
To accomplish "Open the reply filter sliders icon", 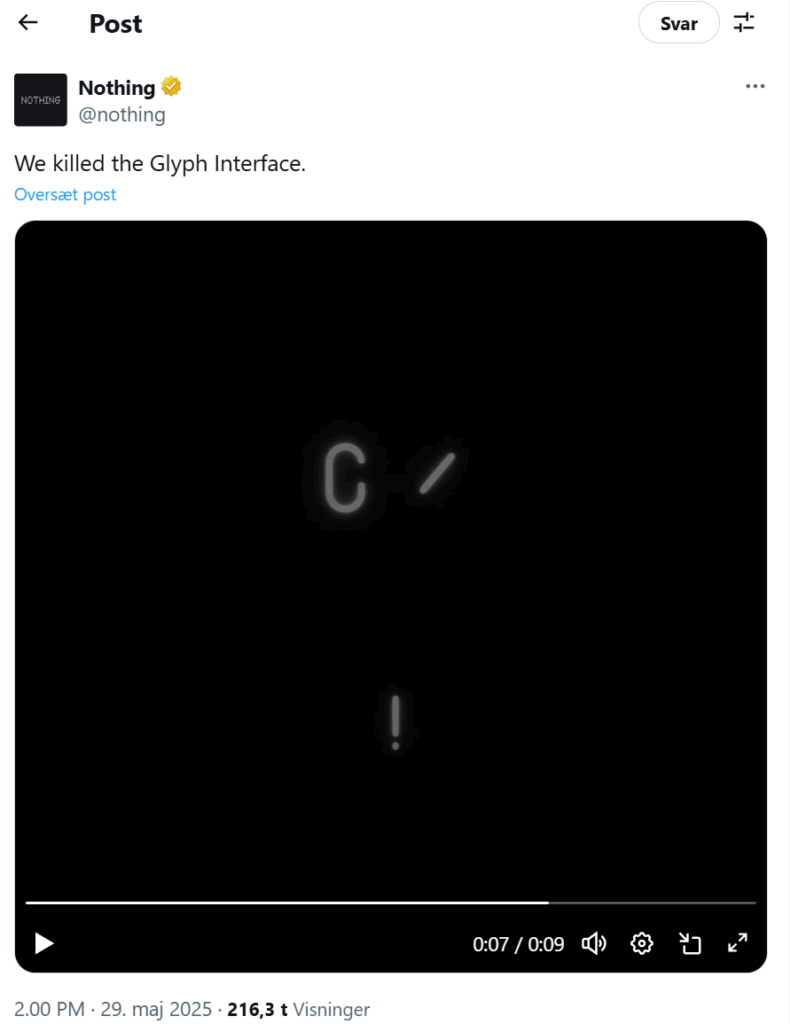I will pos(744,23).
